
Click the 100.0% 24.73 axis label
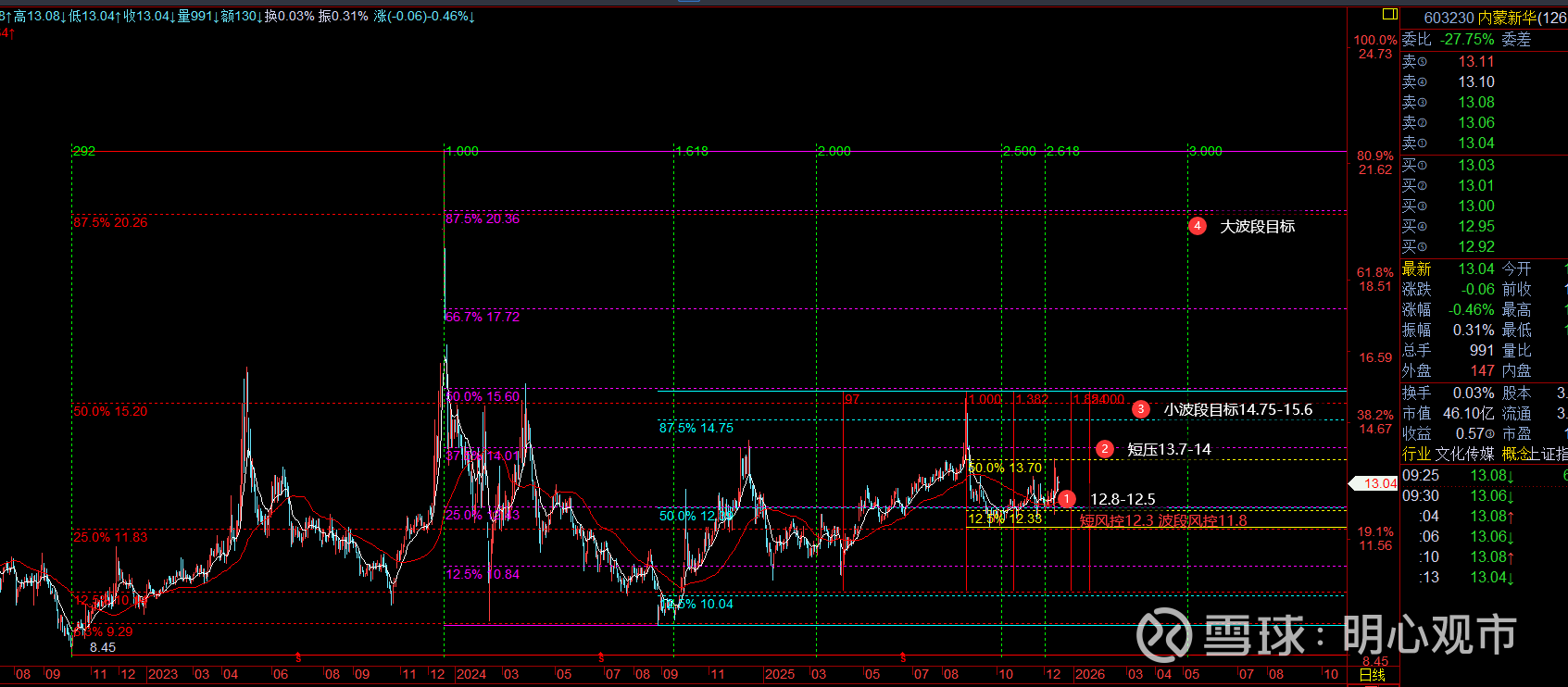click(1375, 46)
